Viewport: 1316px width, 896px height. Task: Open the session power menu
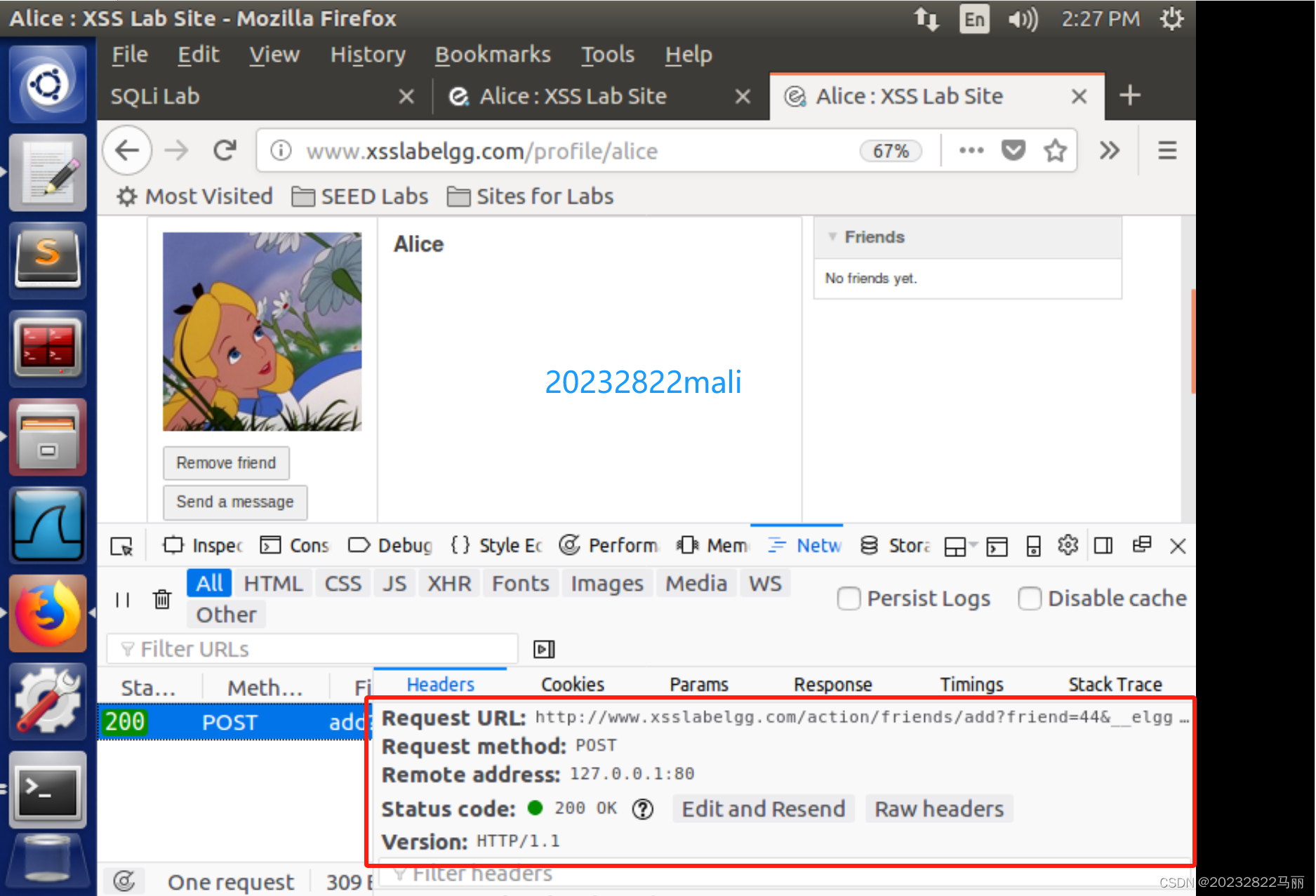point(1171,19)
